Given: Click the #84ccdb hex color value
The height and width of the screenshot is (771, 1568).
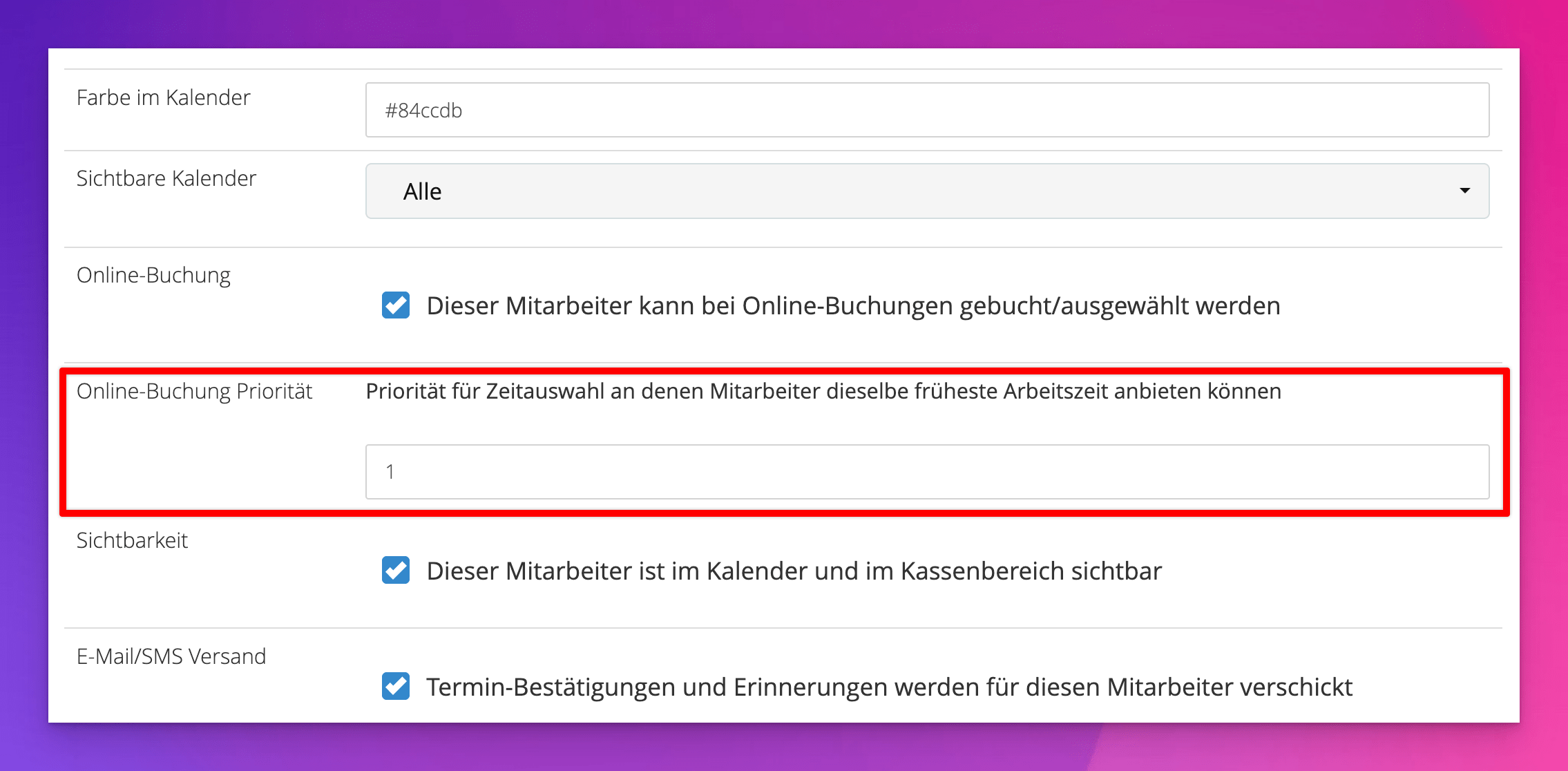Looking at the screenshot, I should (x=423, y=111).
